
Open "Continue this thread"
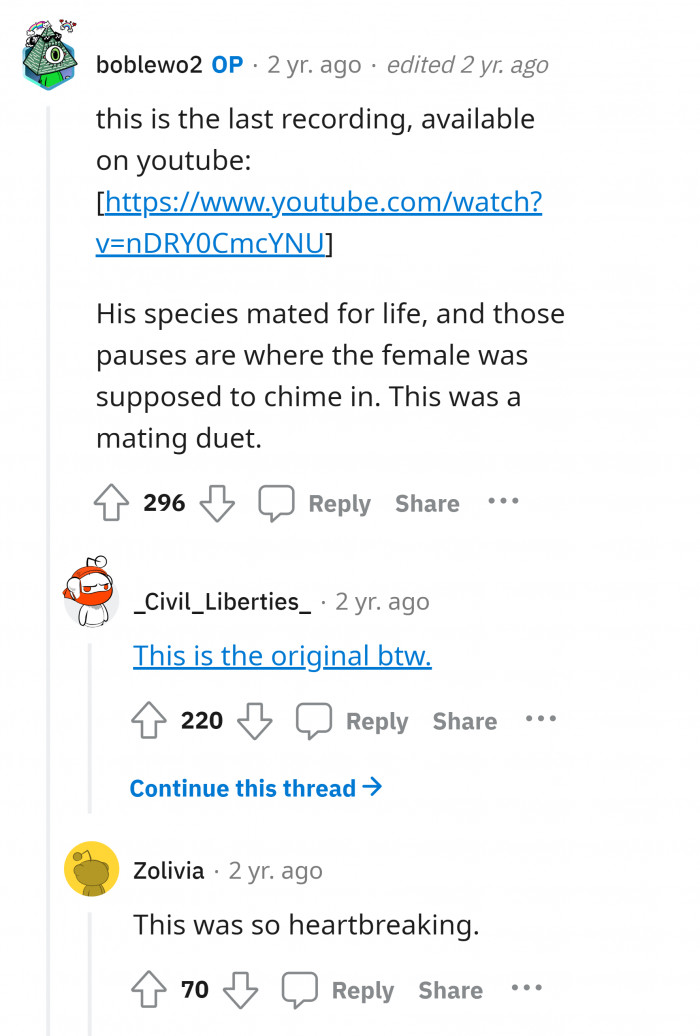pos(256,788)
